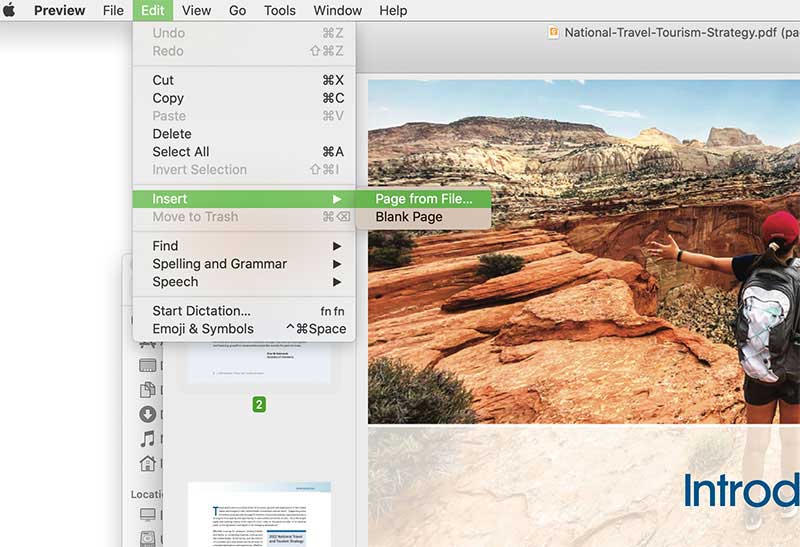Open the Apple menu
Image resolution: width=800 pixels, height=547 pixels.
[x=10, y=11]
